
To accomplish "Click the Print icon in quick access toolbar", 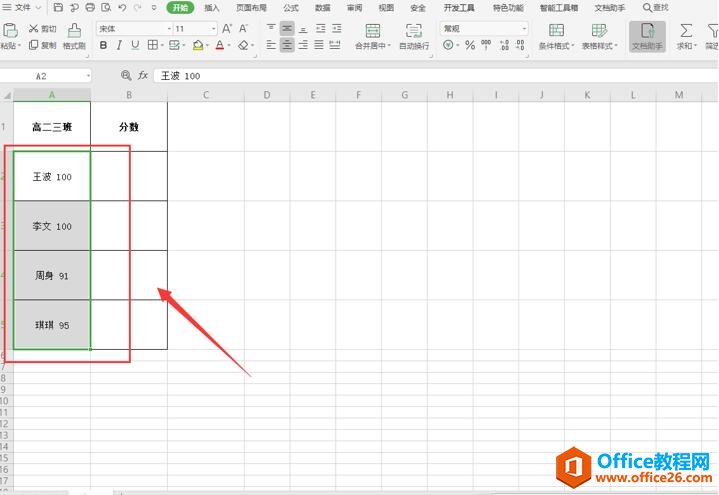I will (x=90, y=7).
